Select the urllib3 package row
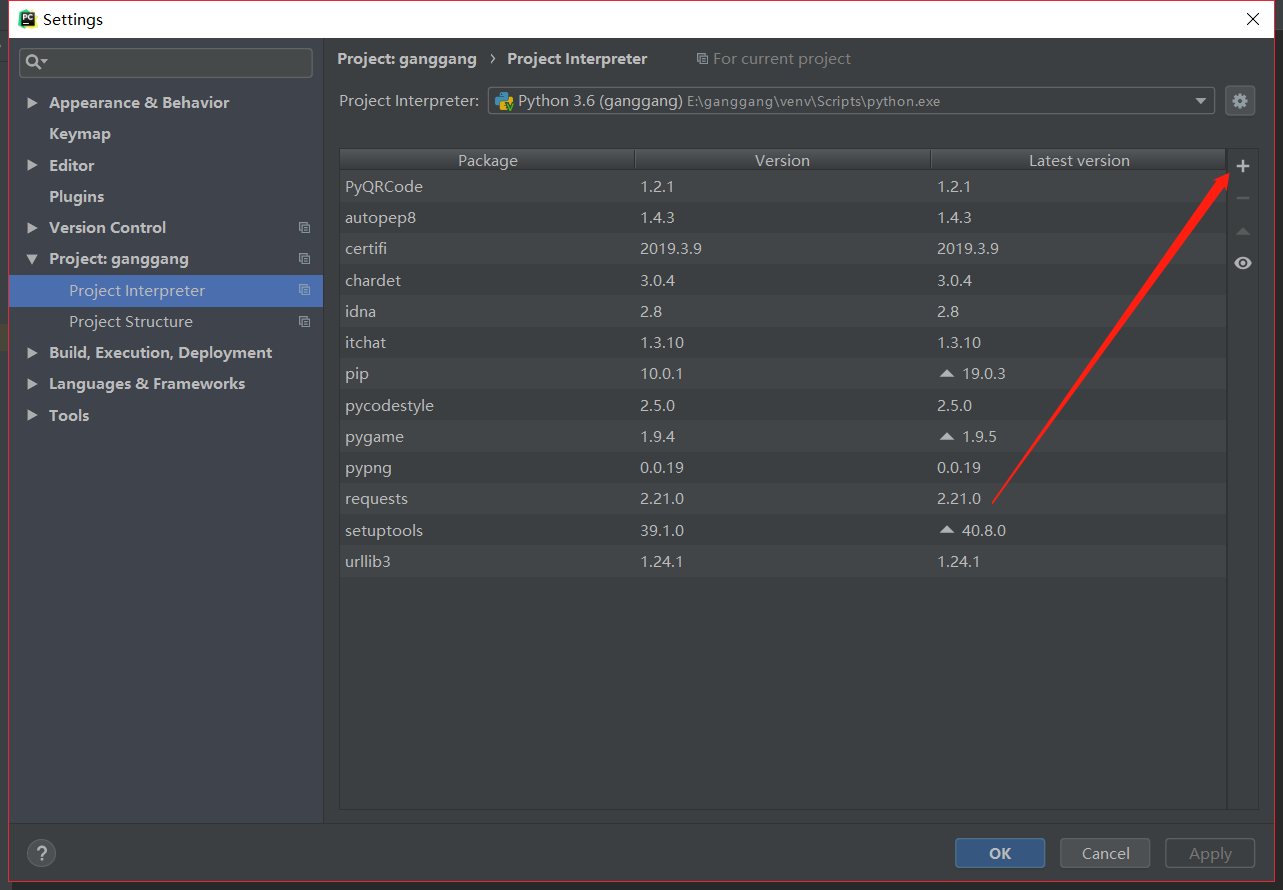The height and width of the screenshot is (890, 1283). click(783, 561)
